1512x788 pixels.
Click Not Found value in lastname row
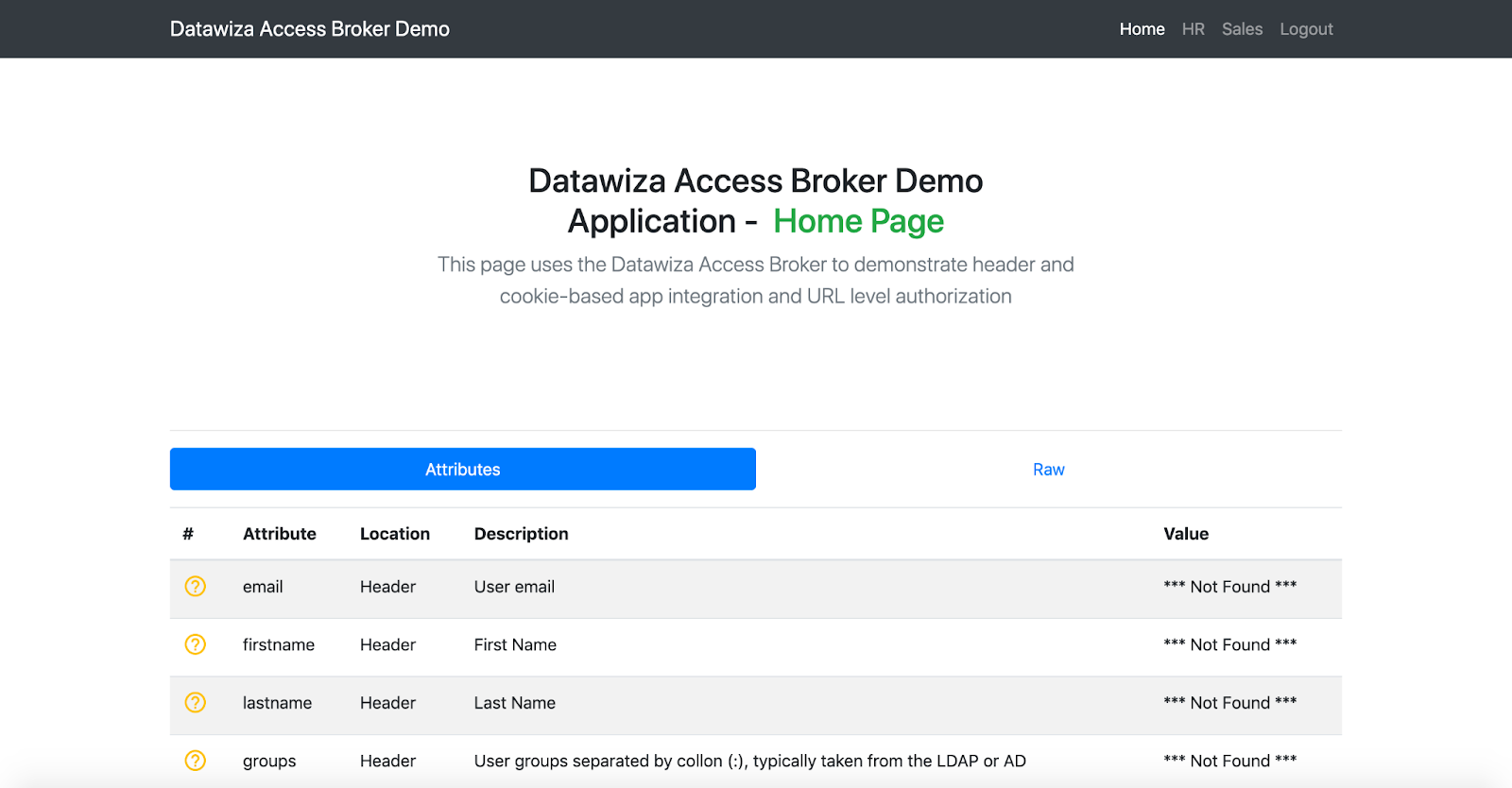point(1230,703)
